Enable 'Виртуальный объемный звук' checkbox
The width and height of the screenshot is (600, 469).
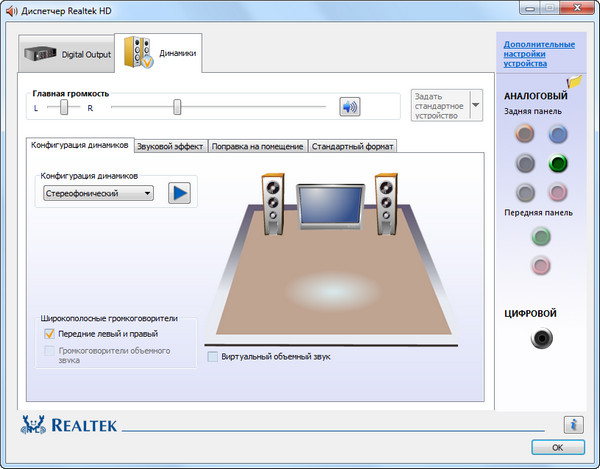[x=212, y=356]
